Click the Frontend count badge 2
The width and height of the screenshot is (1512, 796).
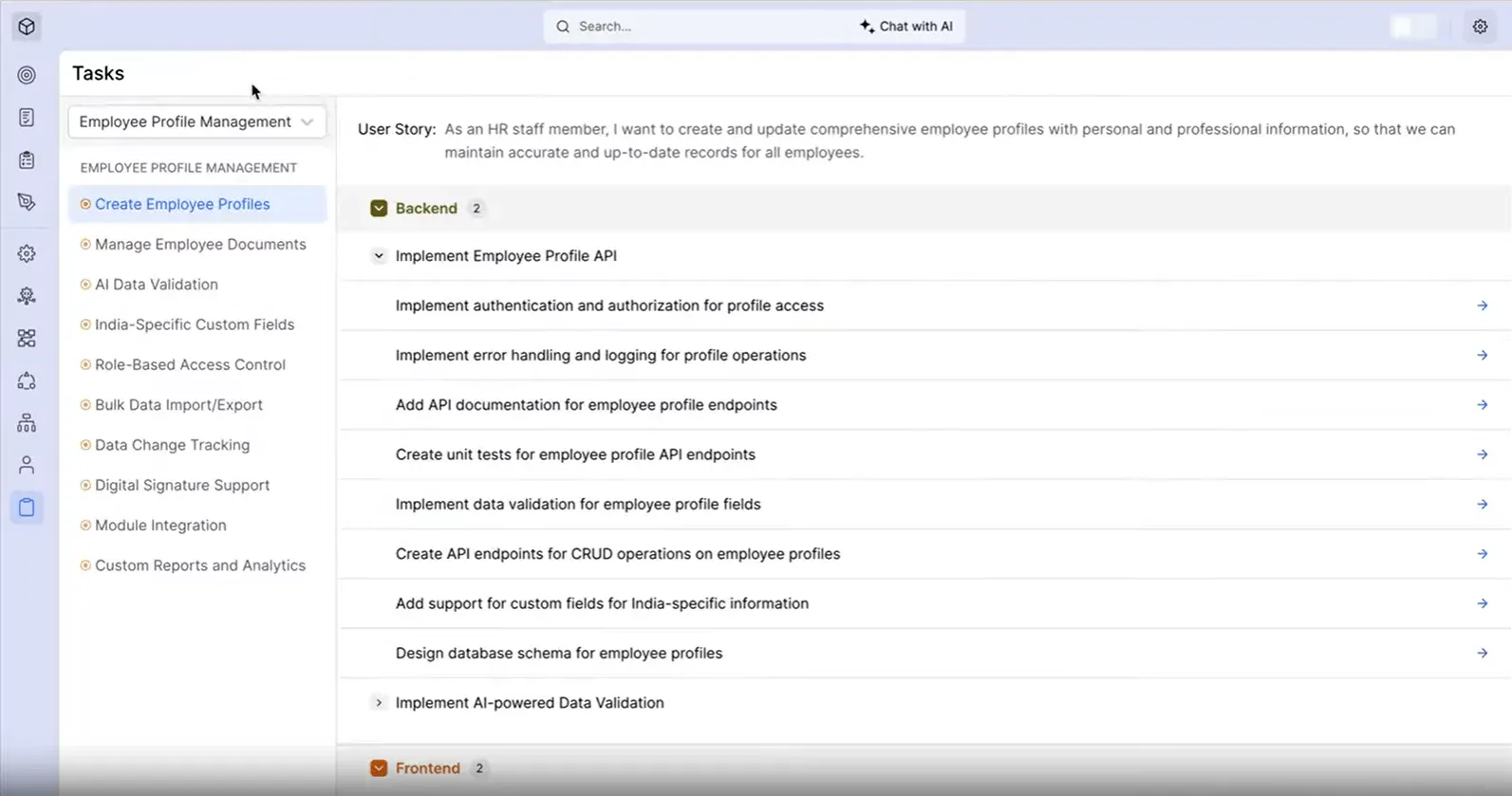point(479,768)
